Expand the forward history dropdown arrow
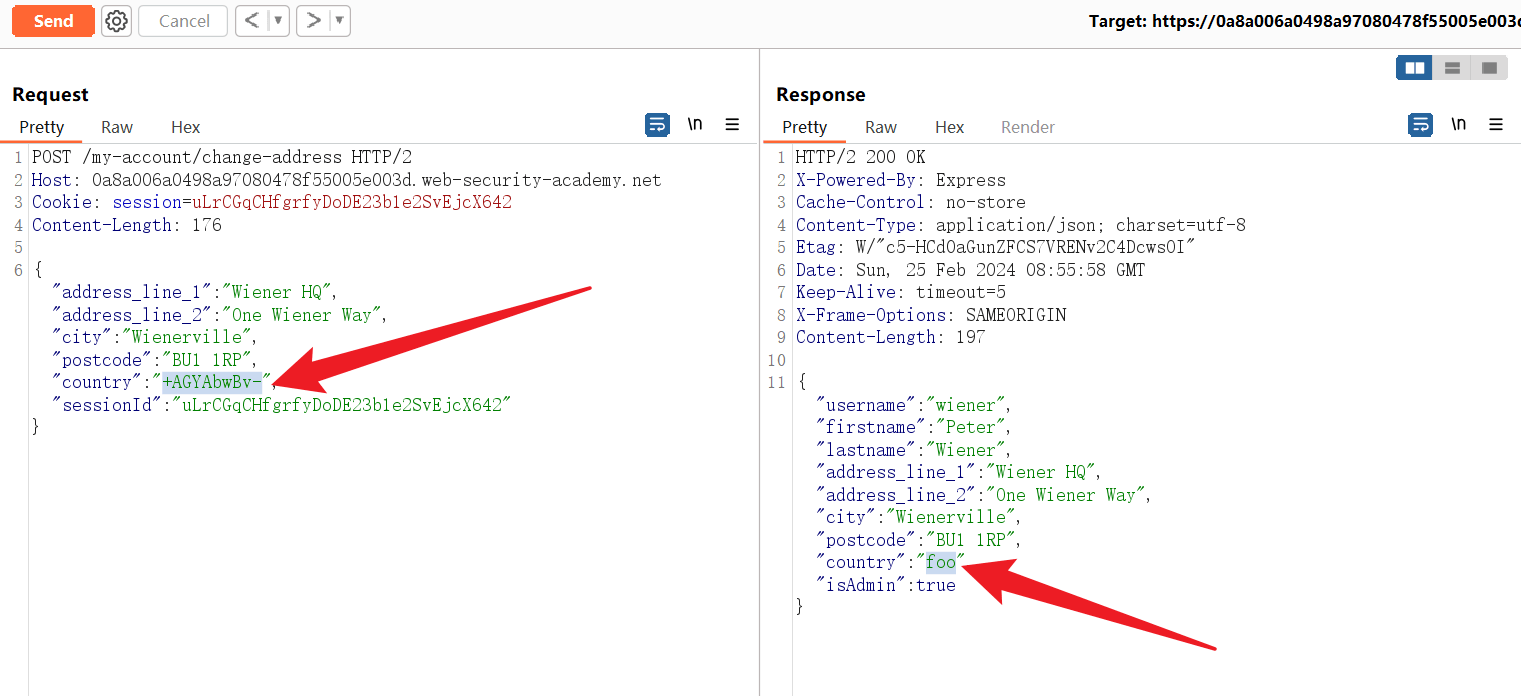 tap(339, 21)
